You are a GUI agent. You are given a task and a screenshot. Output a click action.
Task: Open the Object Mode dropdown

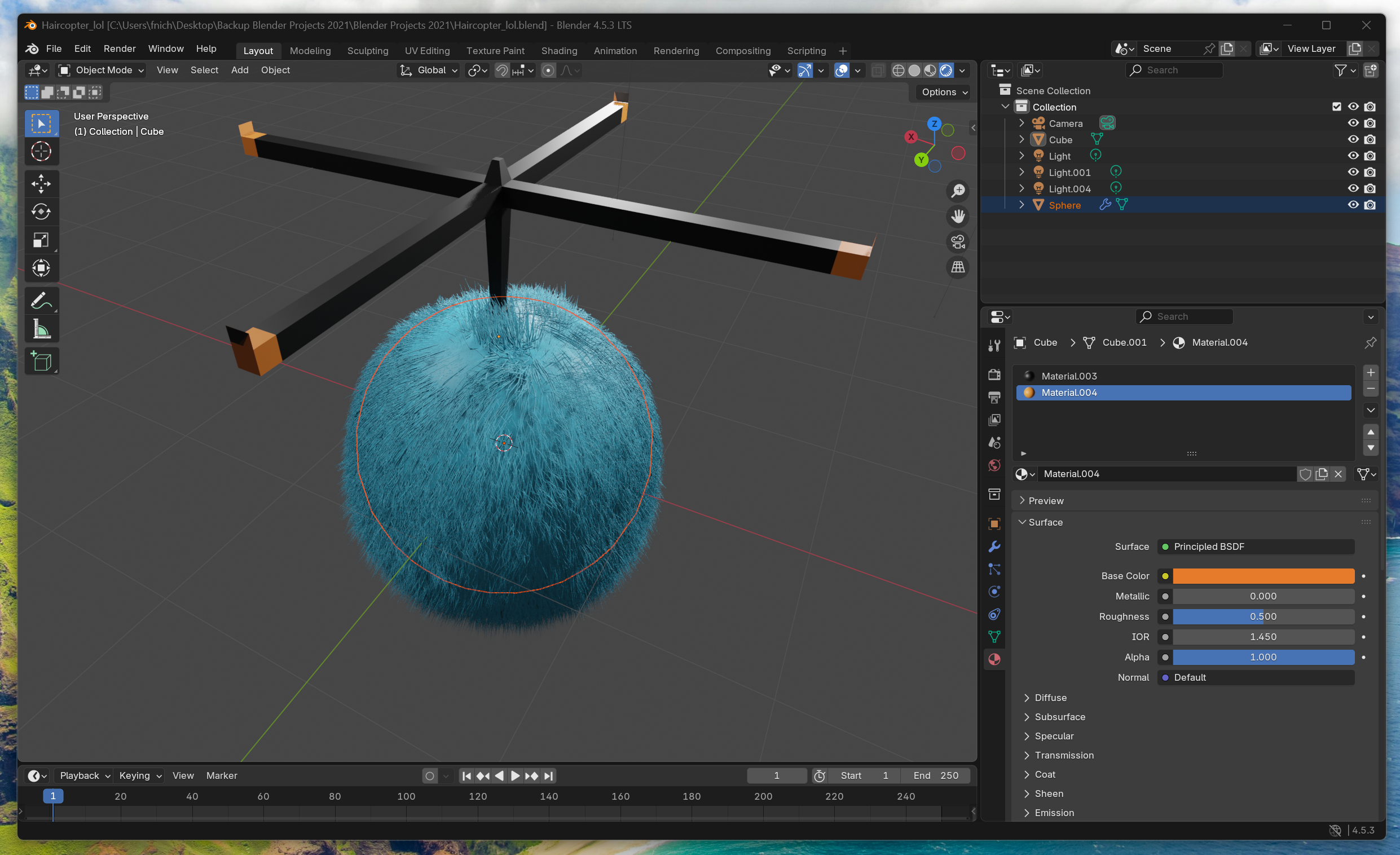(x=101, y=70)
